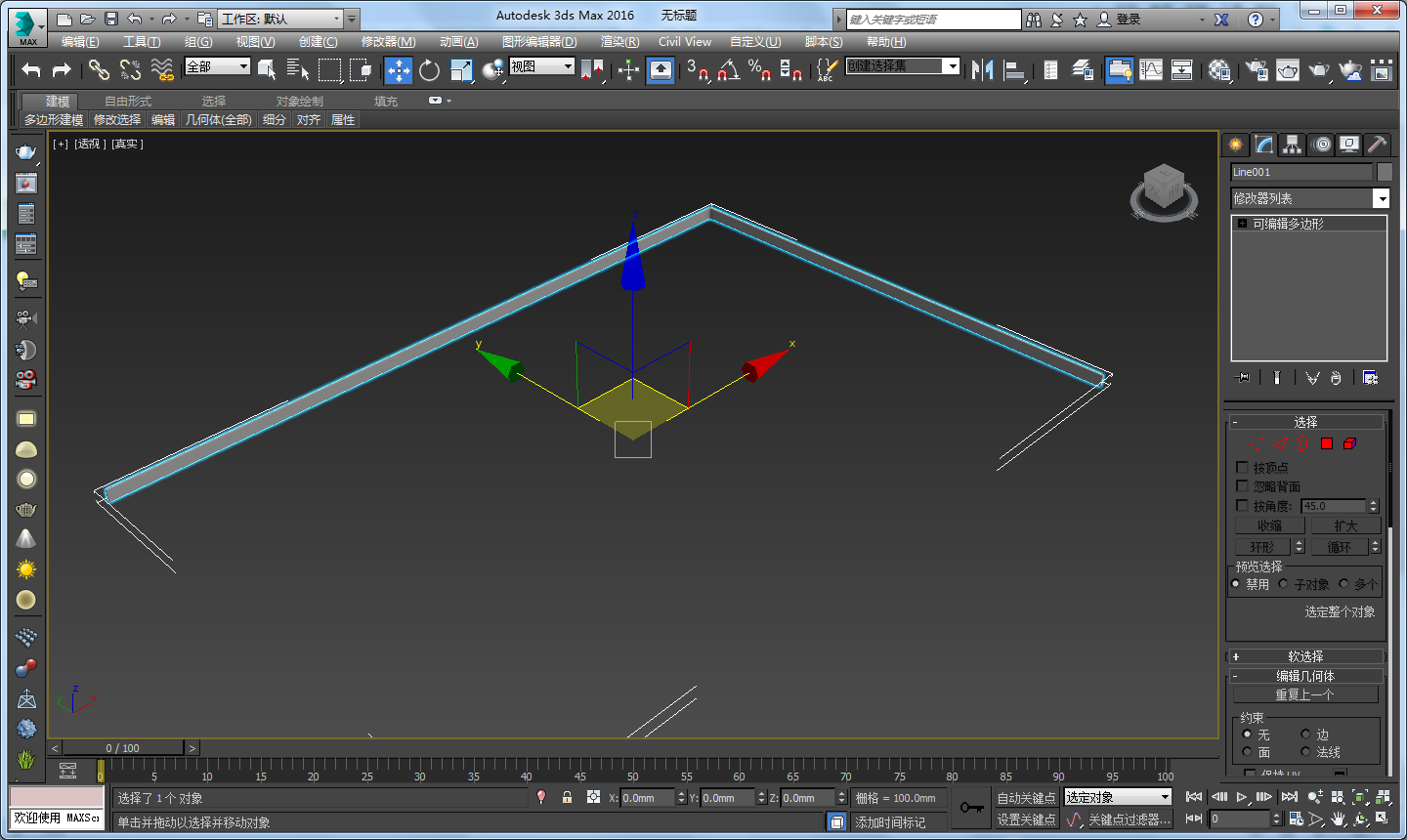
Task: Click the 扩大 grow selection button
Action: point(1345,525)
